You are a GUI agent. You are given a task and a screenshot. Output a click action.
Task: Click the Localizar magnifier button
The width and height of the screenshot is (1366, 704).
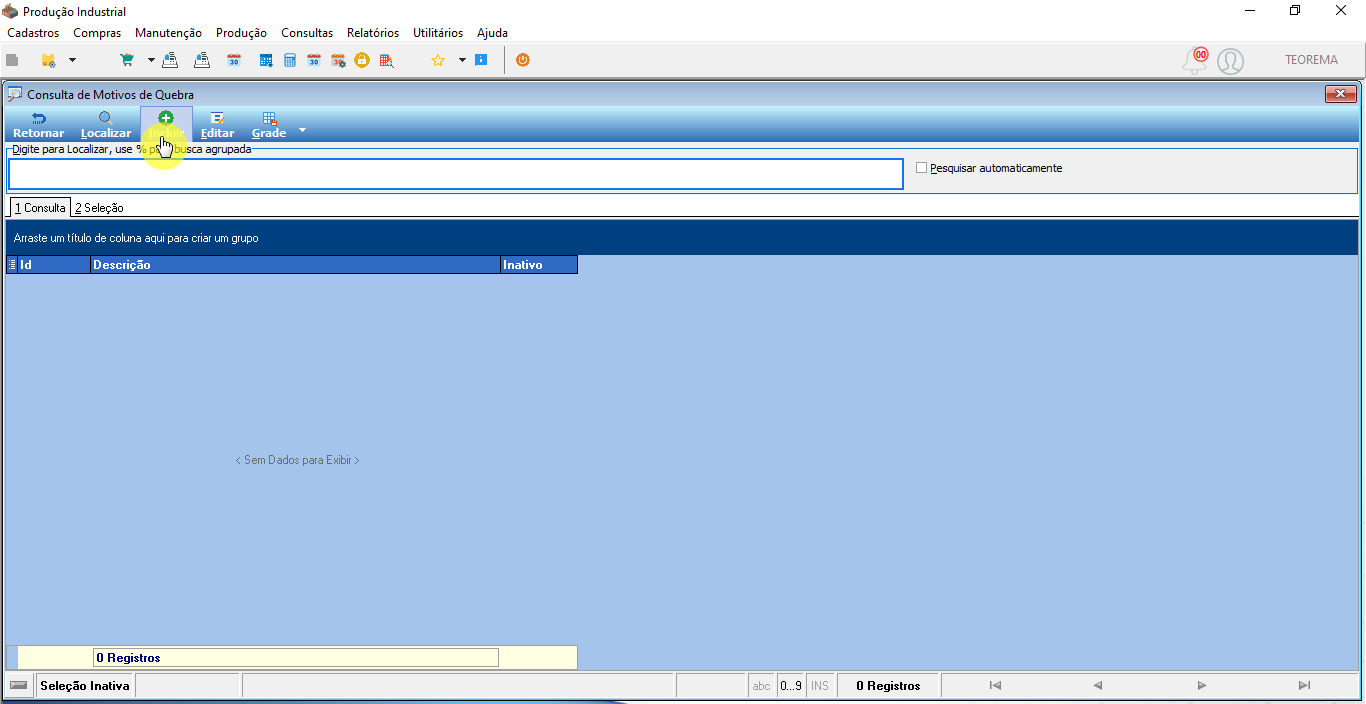coord(106,125)
